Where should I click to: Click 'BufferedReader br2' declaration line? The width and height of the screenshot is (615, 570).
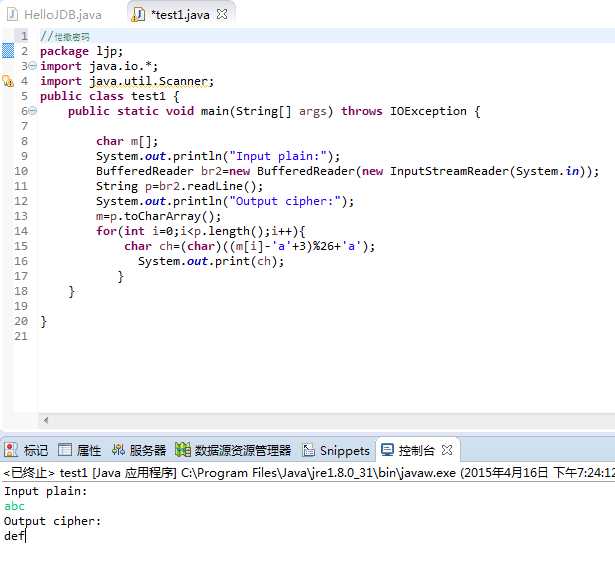point(348,171)
